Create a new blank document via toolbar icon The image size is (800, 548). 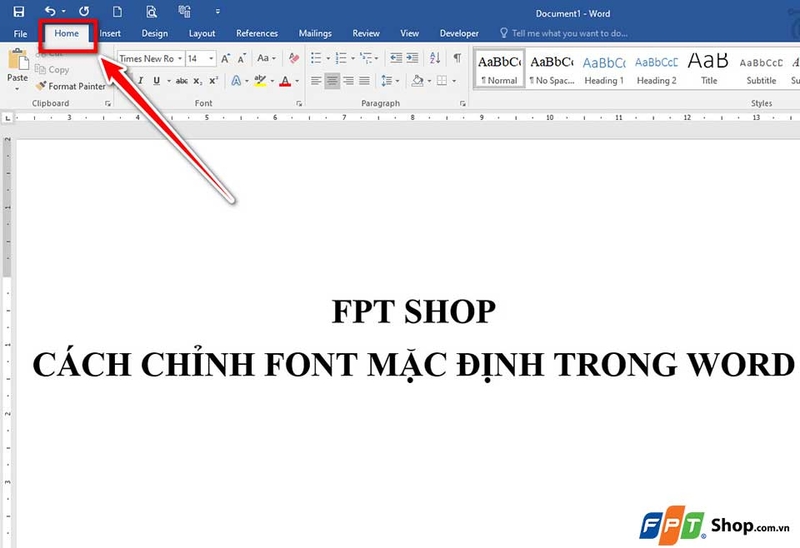[x=117, y=11]
